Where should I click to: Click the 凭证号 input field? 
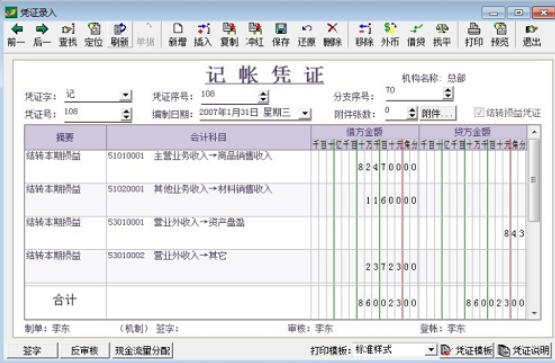click(93, 113)
